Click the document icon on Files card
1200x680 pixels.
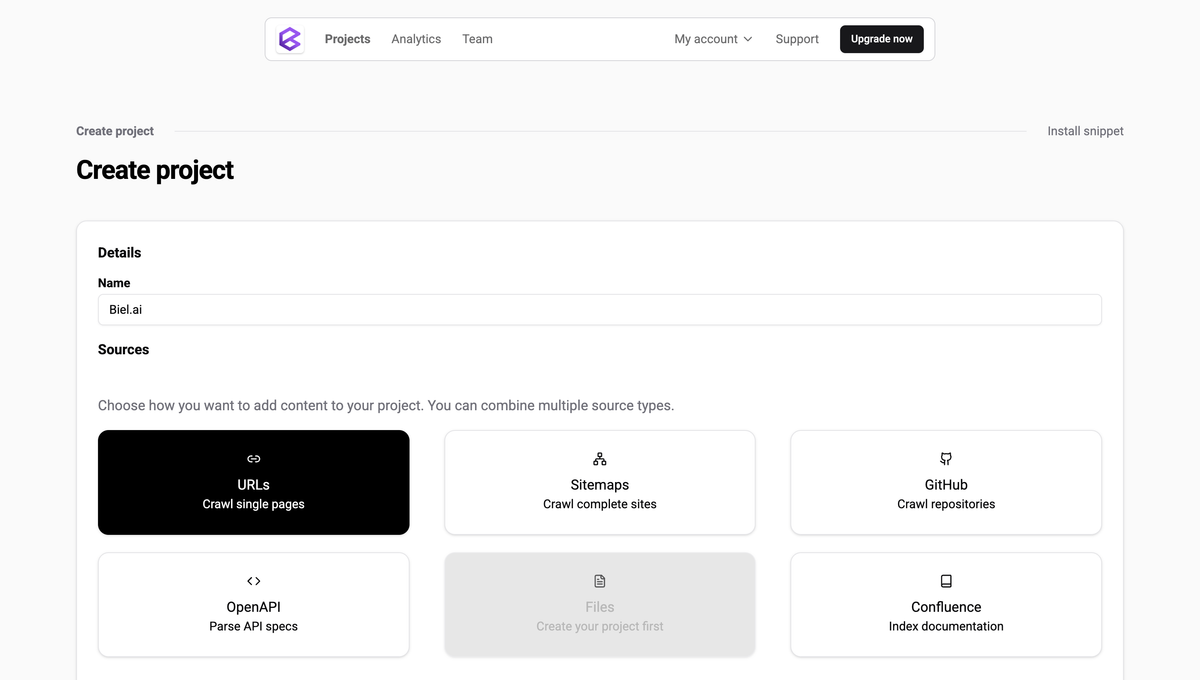click(x=599, y=580)
